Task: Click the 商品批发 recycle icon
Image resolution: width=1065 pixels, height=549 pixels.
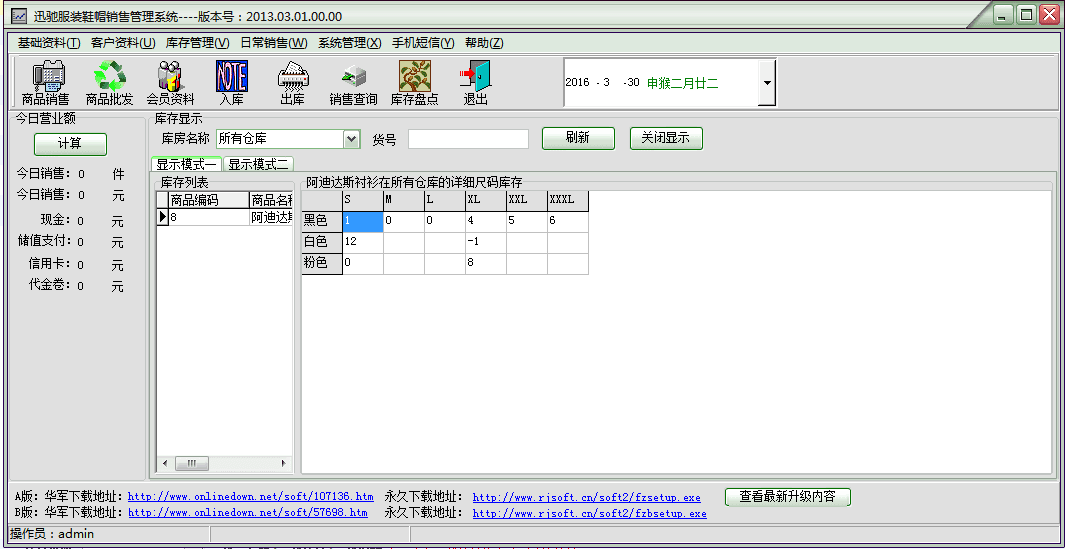Action: [x=109, y=82]
